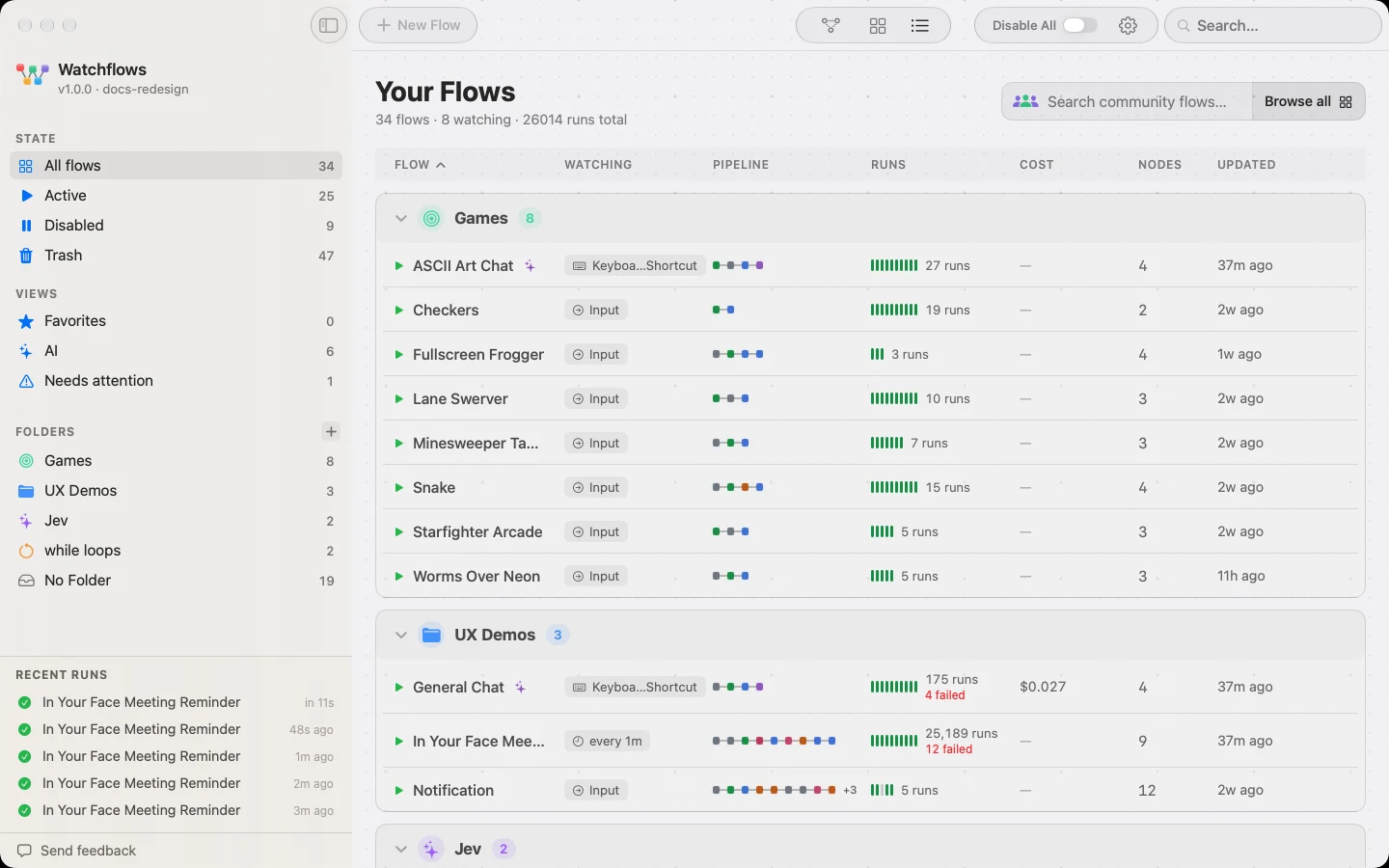Toggle the Disable All switch
The width and height of the screenshot is (1389, 868).
[1079, 25]
